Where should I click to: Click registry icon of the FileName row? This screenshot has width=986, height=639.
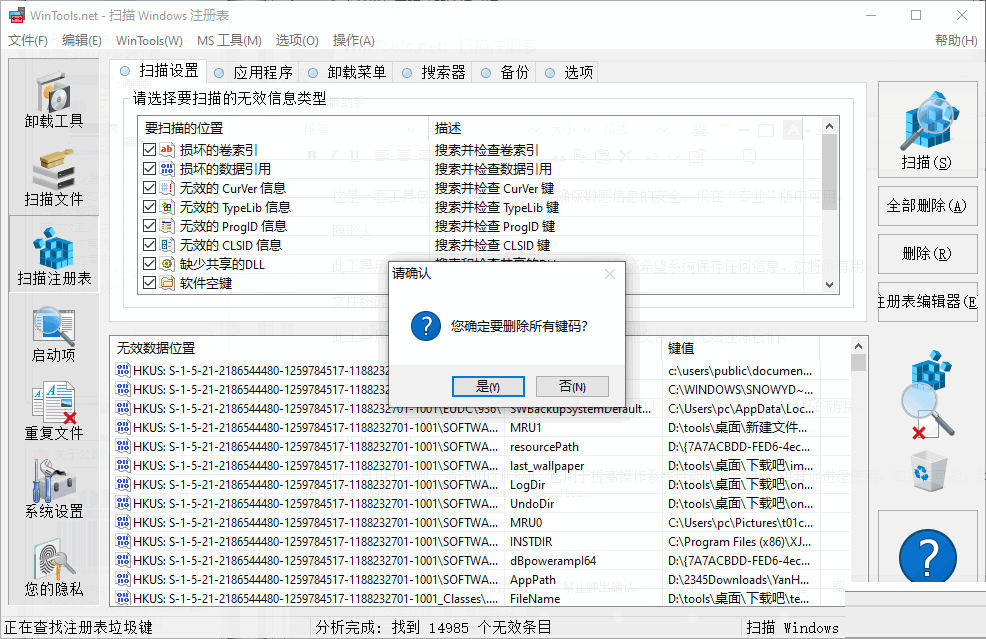coord(123,598)
